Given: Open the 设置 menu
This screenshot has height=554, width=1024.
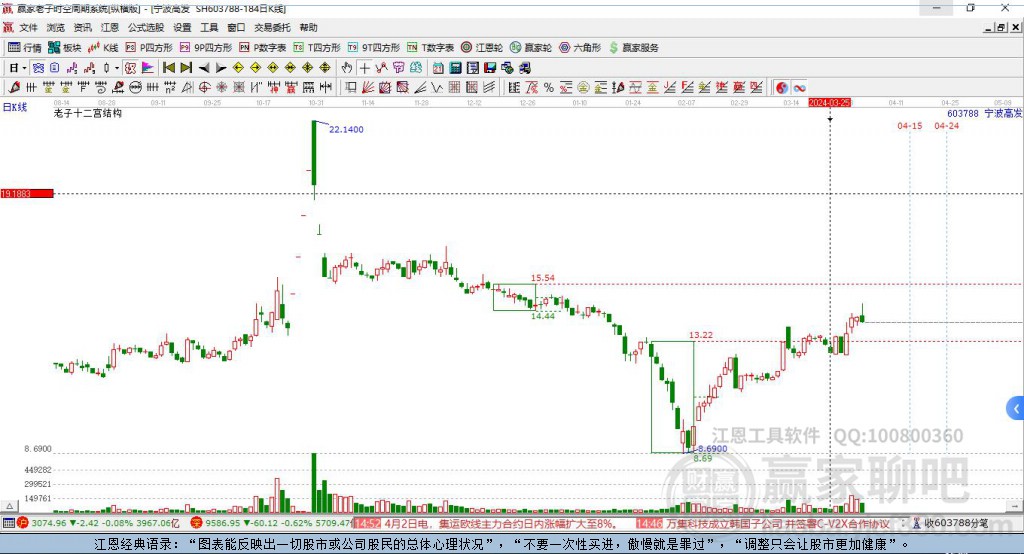Looking at the screenshot, I should click(x=182, y=27).
